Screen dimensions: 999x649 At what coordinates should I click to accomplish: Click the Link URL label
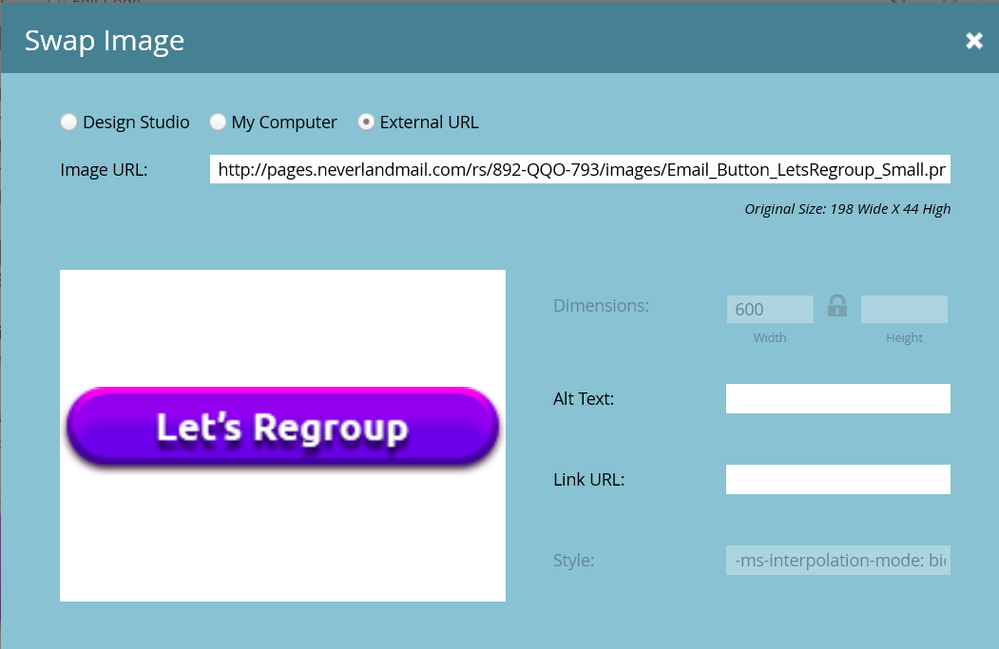tap(588, 479)
